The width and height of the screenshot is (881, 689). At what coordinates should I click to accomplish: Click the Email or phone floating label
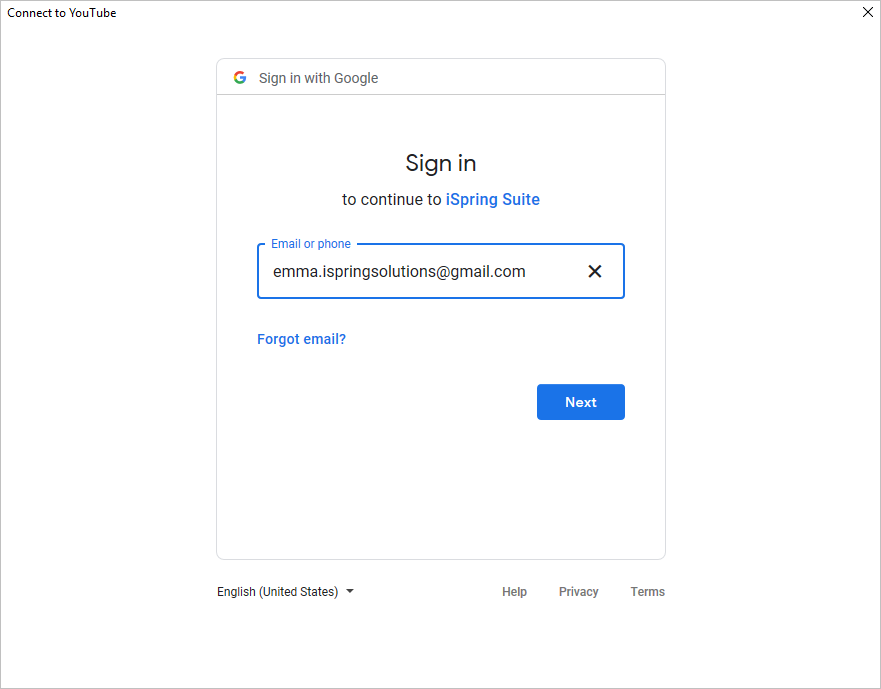(x=311, y=244)
